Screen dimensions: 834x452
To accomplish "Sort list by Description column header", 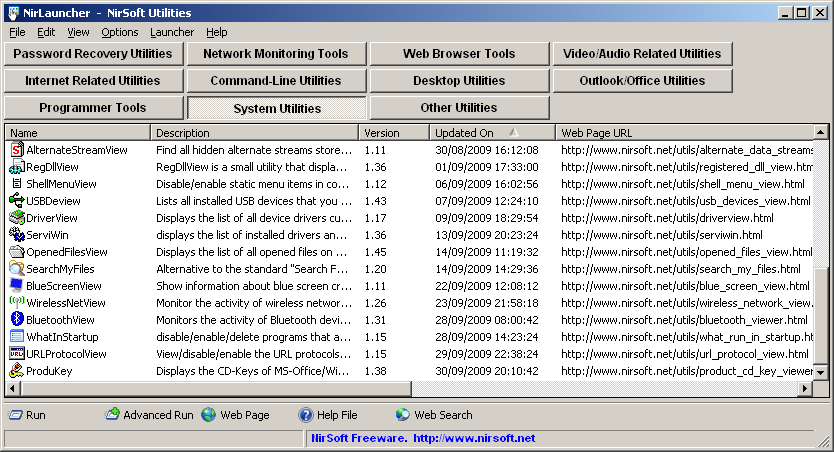I will (x=254, y=133).
